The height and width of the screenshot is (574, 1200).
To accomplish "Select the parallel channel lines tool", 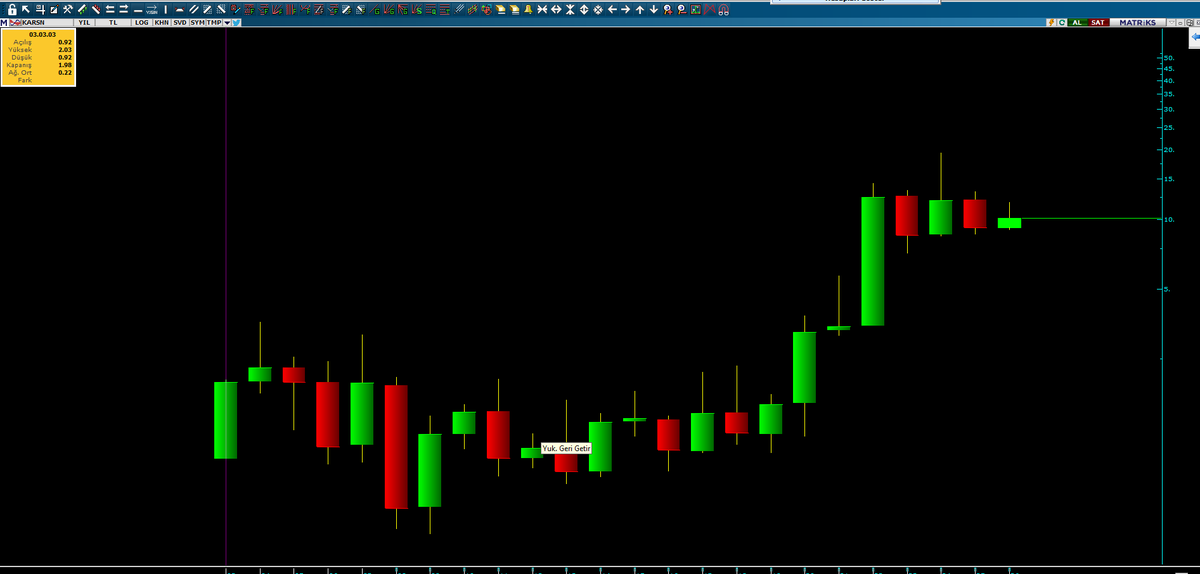I will pos(193,9).
